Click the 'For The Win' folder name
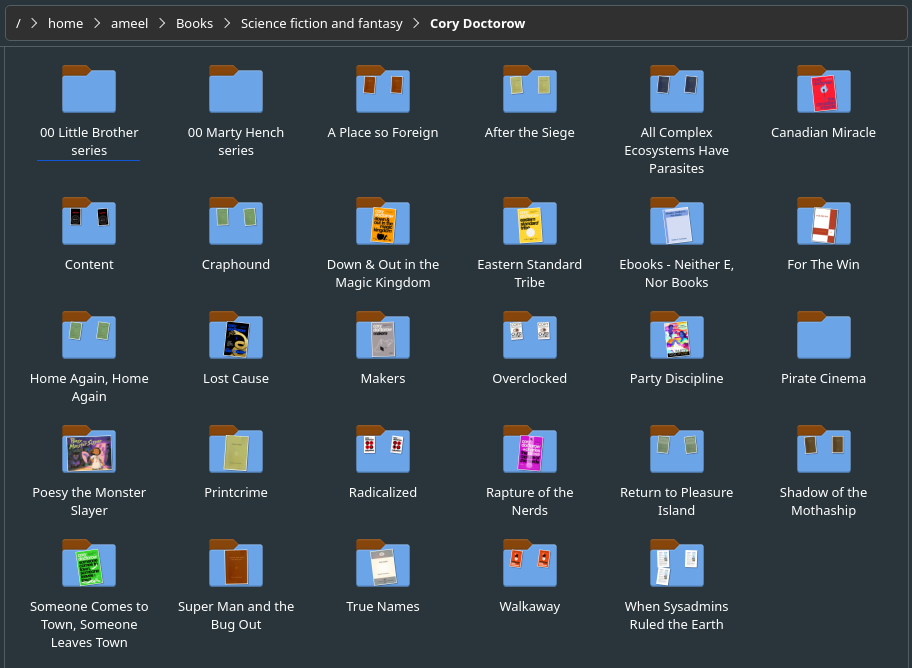 [824, 264]
